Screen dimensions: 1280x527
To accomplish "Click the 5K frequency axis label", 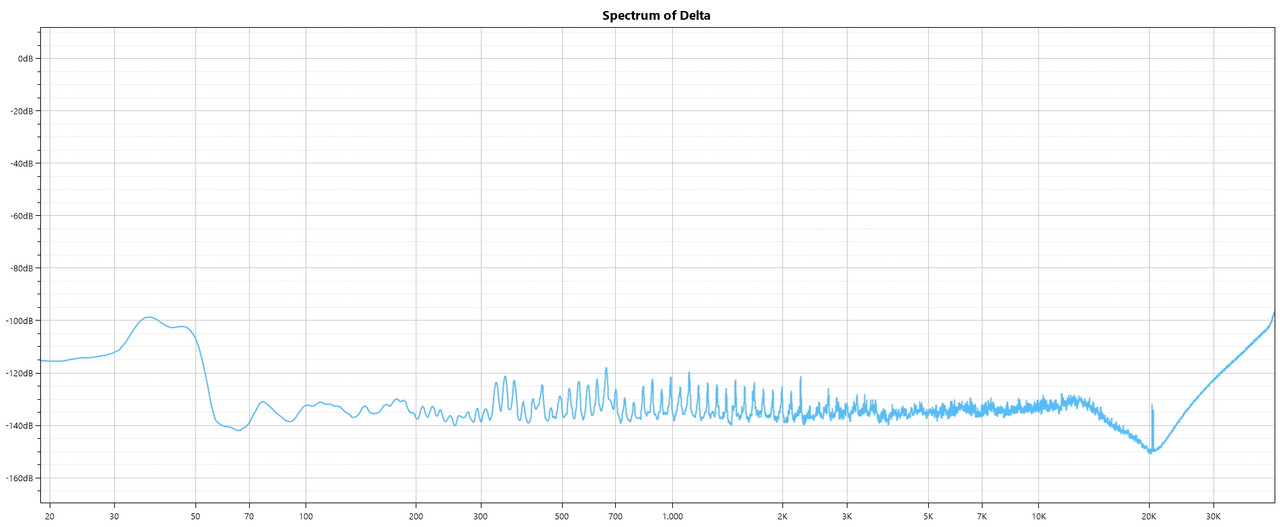I will pos(929,518).
